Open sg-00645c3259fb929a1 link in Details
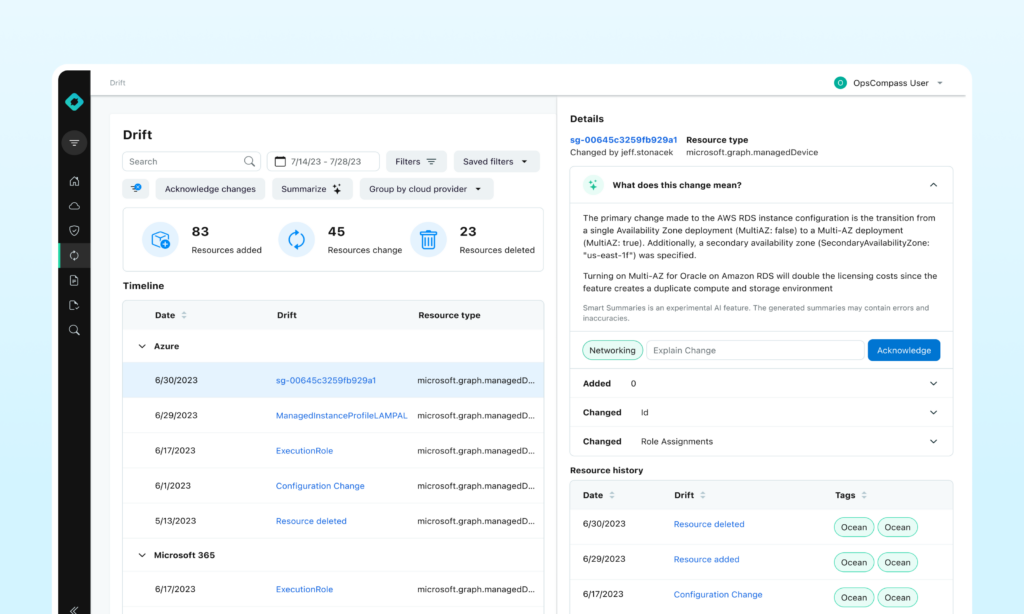 [x=623, y=140]
